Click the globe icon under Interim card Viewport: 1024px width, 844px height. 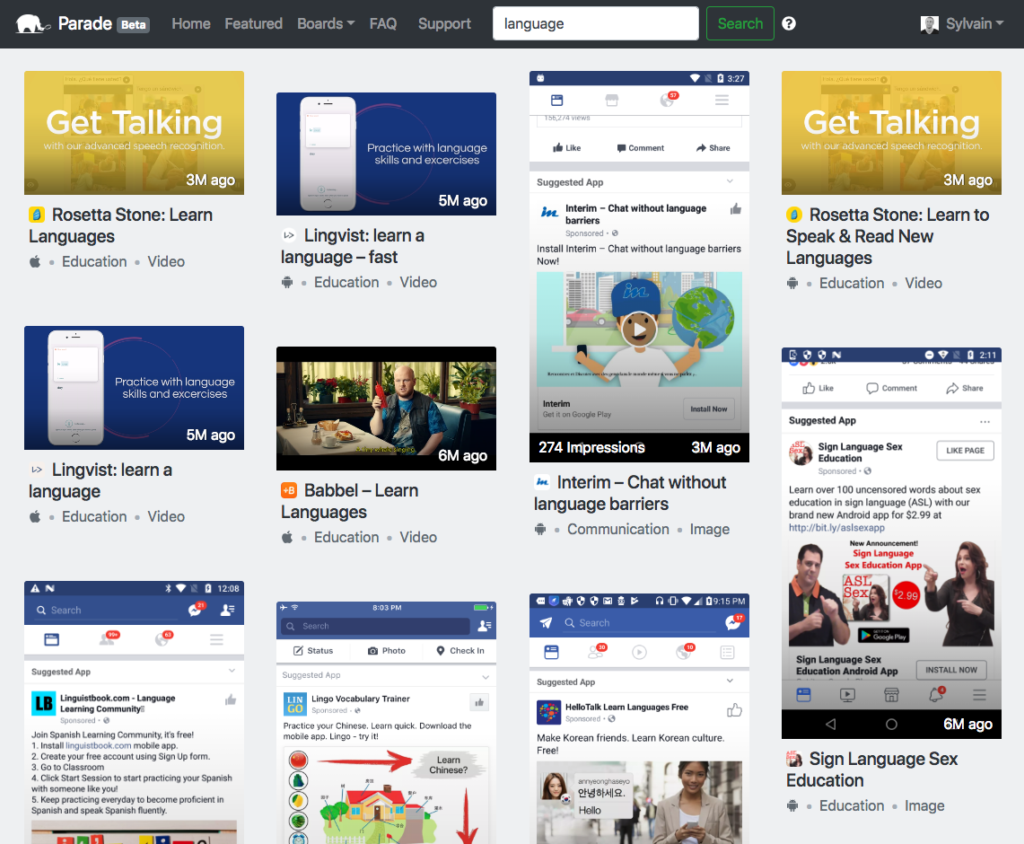538,529
